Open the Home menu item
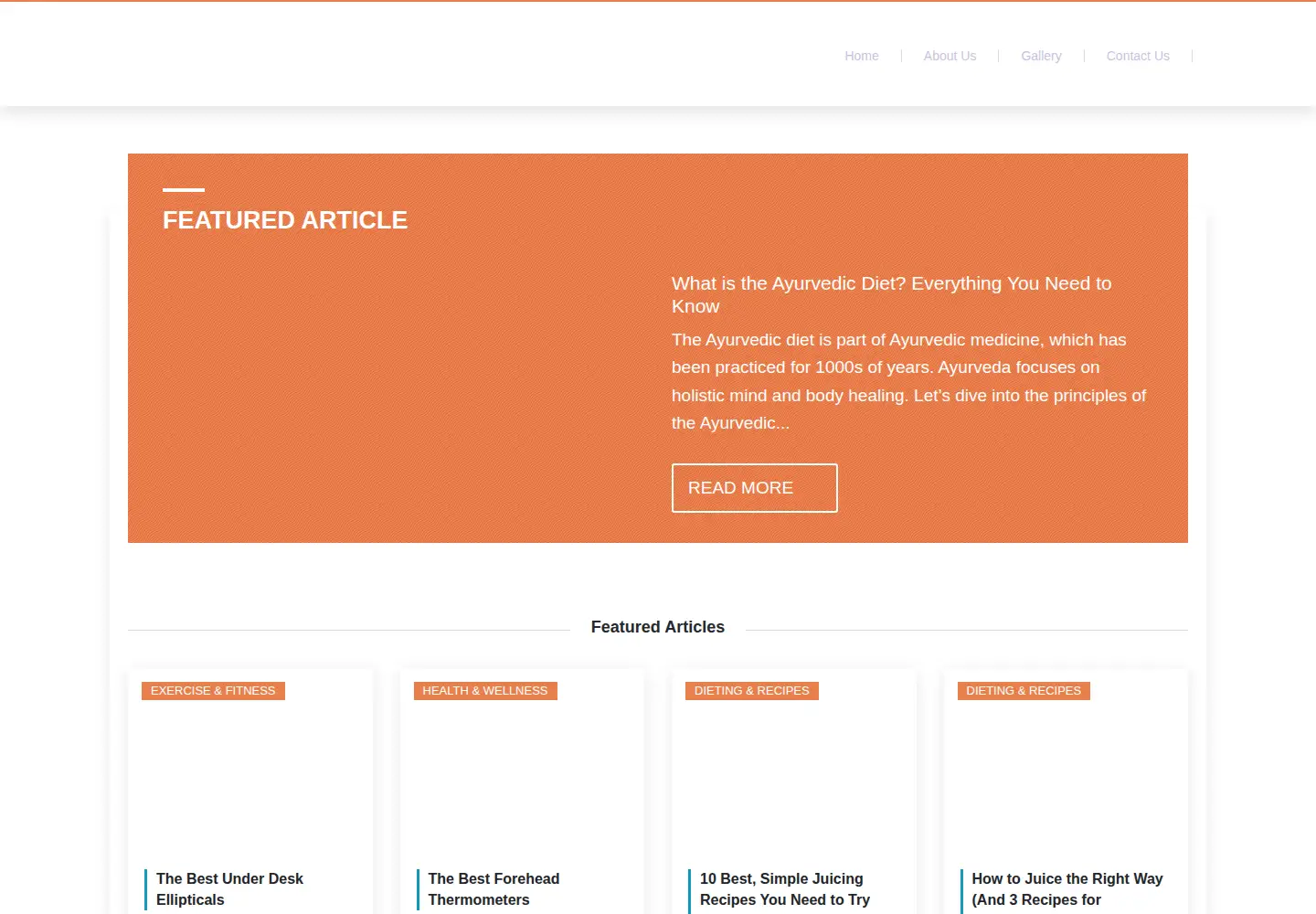Image resolution: width=1316 pixels, height=914 pixels. 861,56
